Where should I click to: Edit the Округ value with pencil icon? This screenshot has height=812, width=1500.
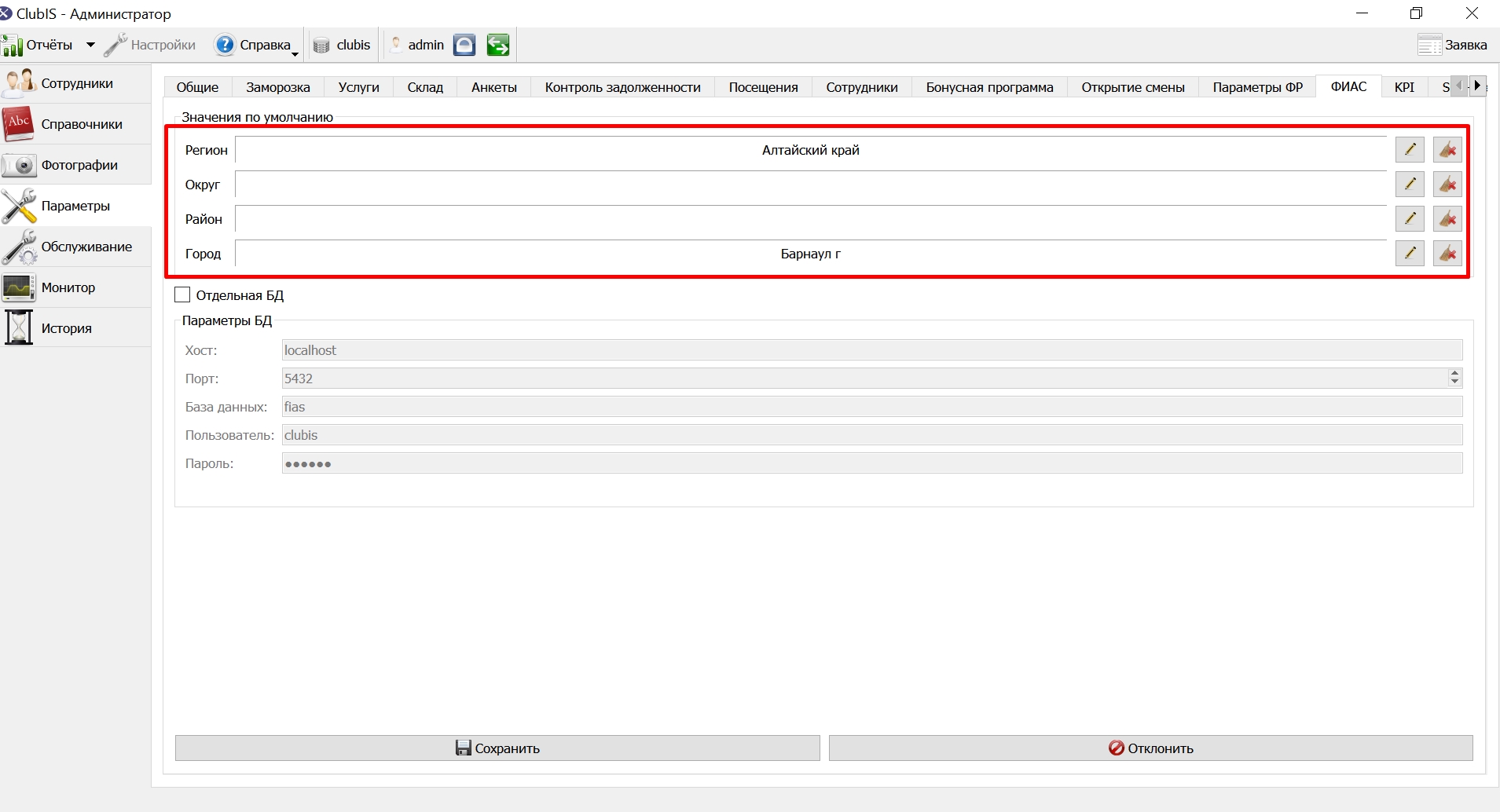(x=1410, y=184)
